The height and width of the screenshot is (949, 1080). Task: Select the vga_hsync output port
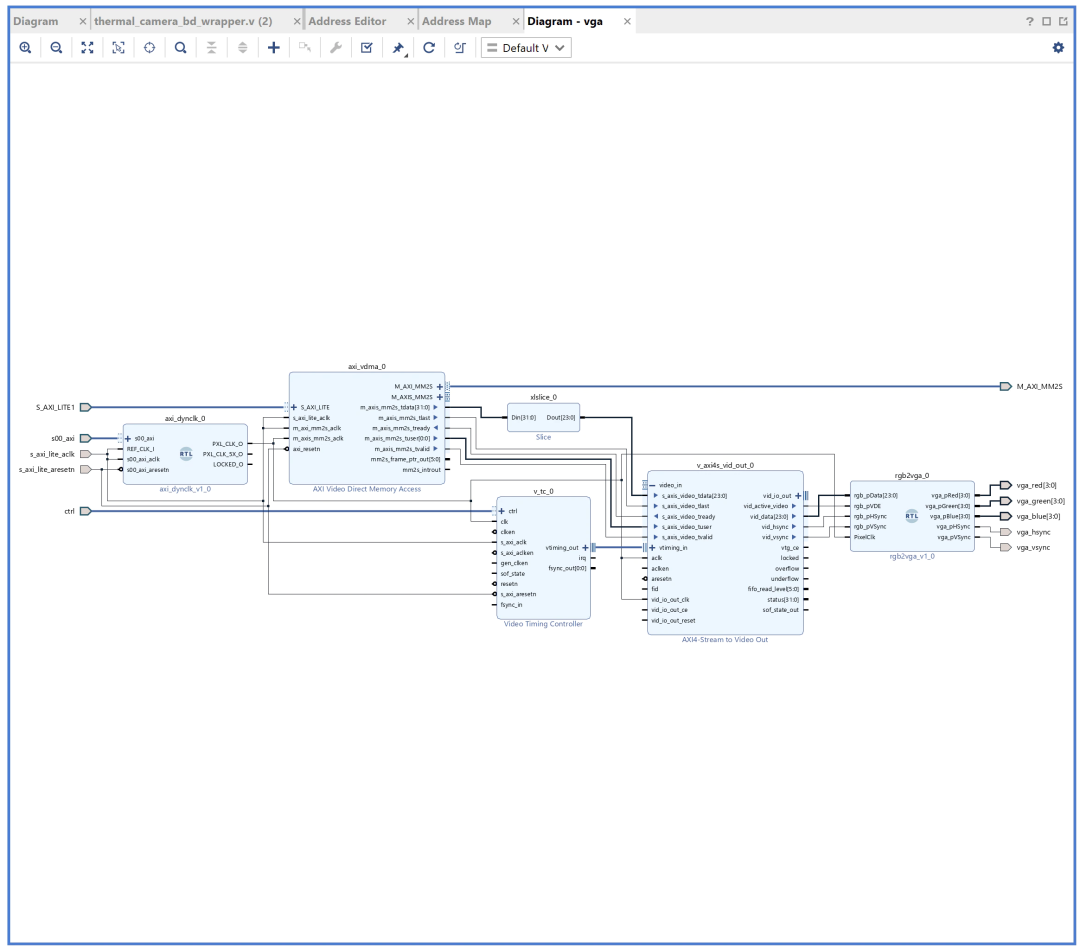click(1007, 532)
